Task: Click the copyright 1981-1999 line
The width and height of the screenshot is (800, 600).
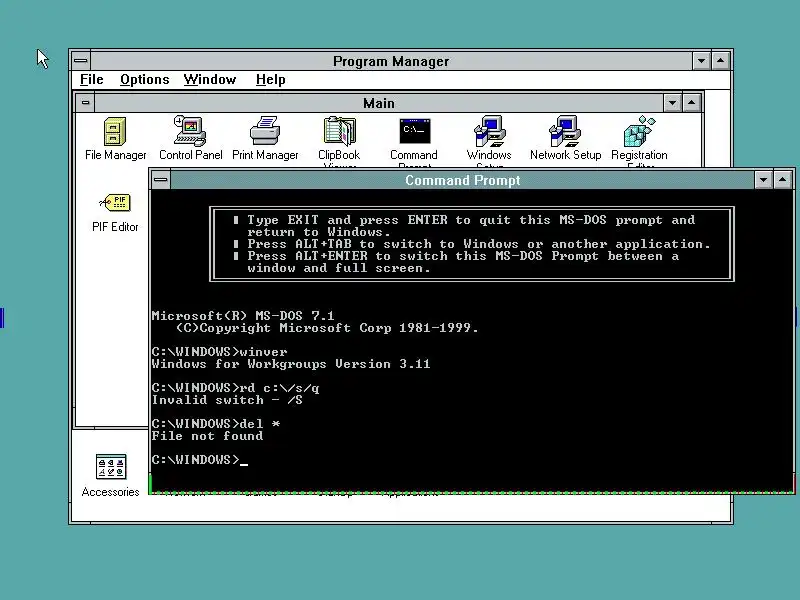Action: 327,328
